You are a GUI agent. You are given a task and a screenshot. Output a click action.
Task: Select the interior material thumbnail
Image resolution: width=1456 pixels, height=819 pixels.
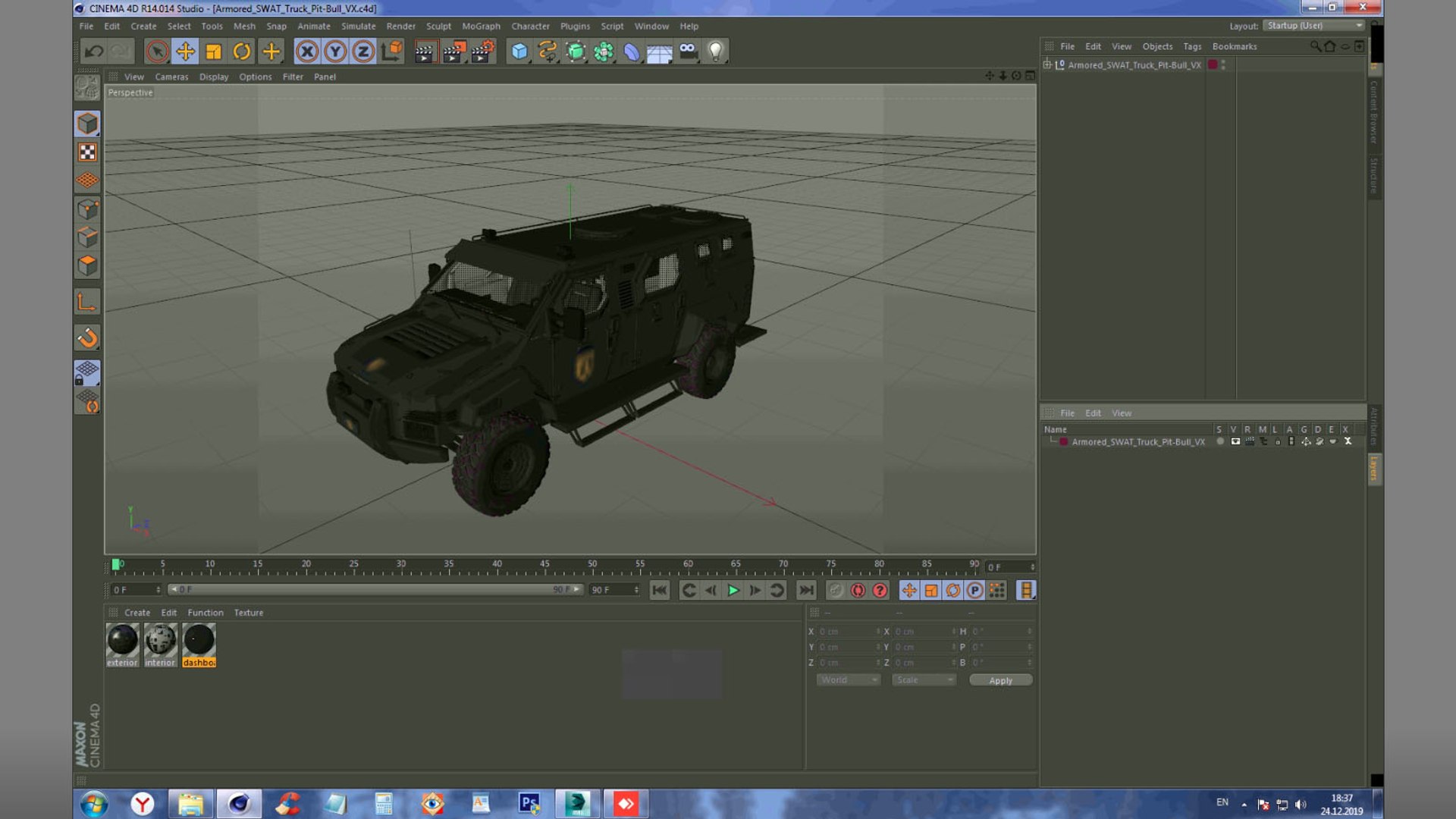coord(160,645)
